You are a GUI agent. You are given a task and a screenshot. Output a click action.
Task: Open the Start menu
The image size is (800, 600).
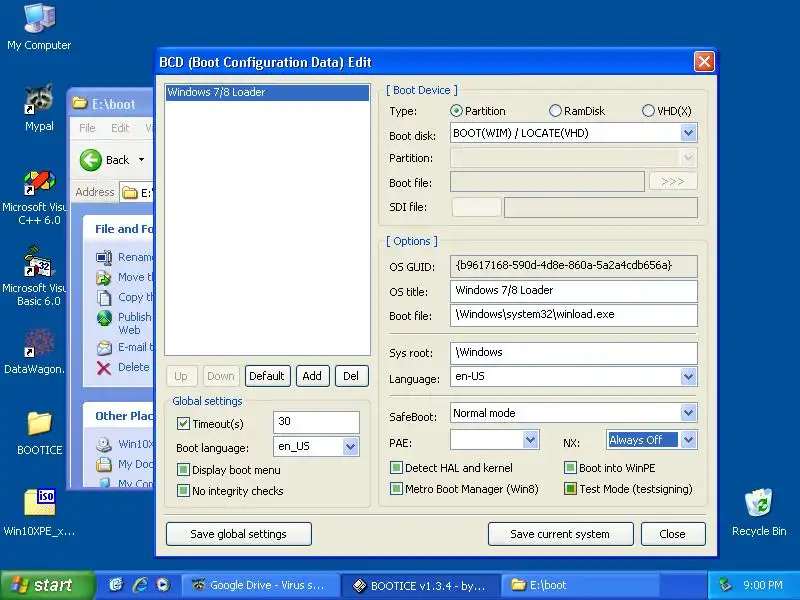(x=46, y=585)
